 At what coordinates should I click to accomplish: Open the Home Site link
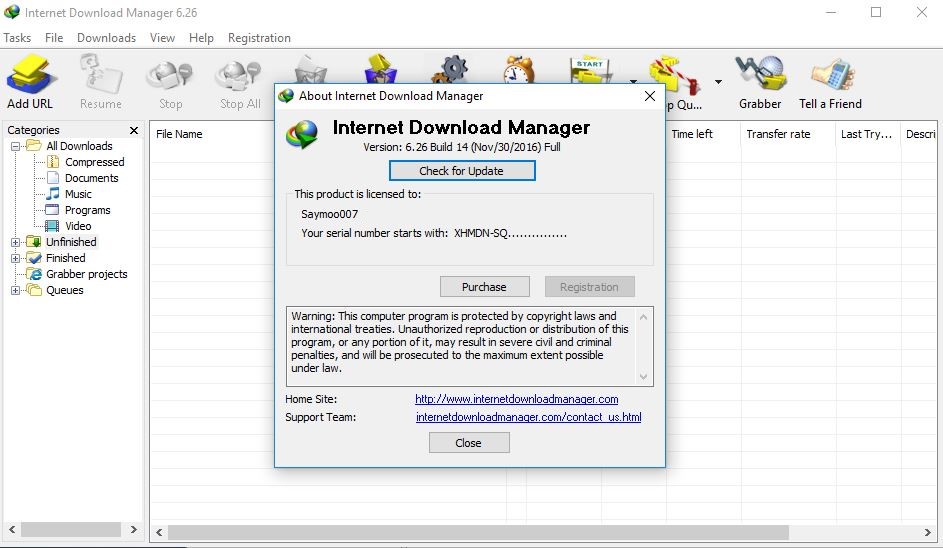click(x=517, y=399)
